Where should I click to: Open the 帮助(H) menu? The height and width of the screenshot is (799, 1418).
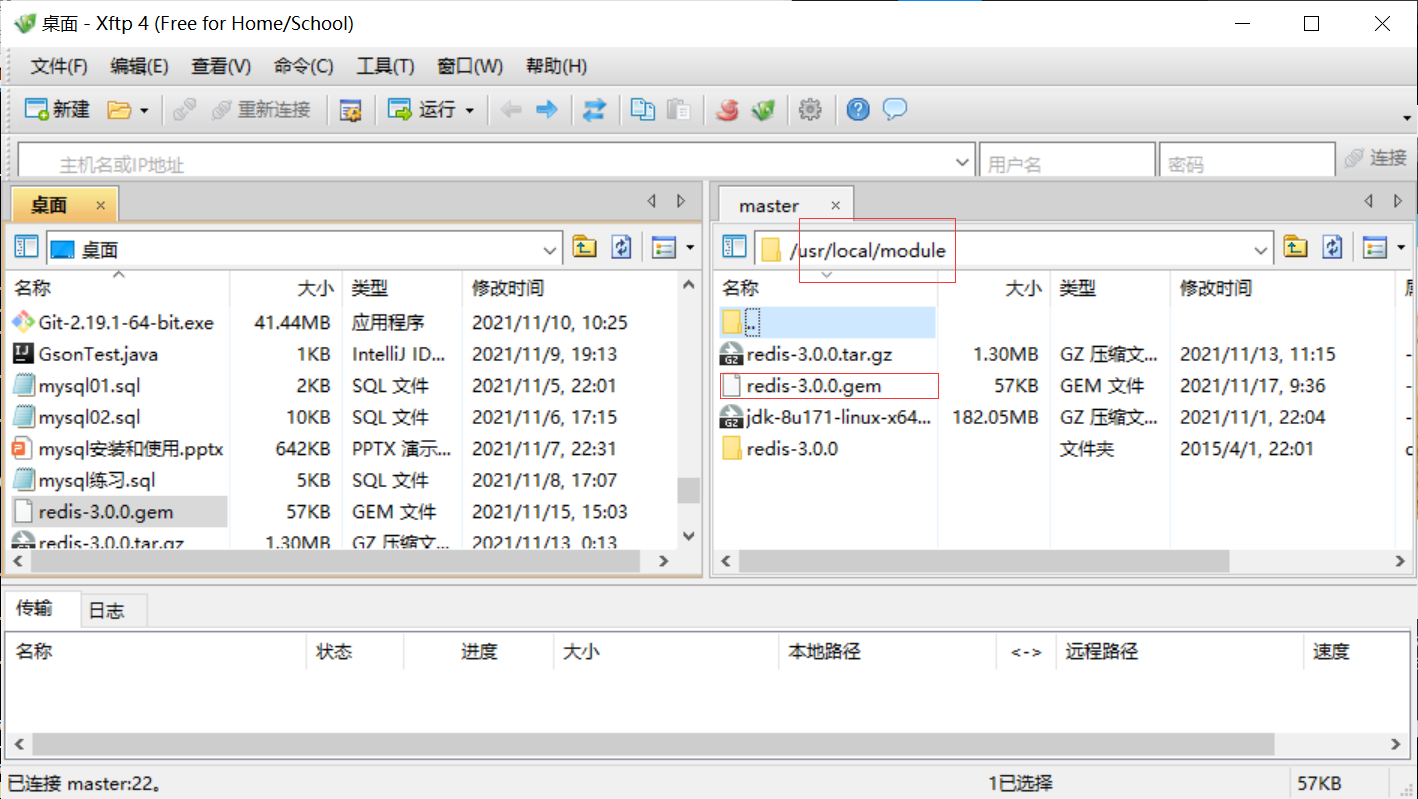(556, 67)
